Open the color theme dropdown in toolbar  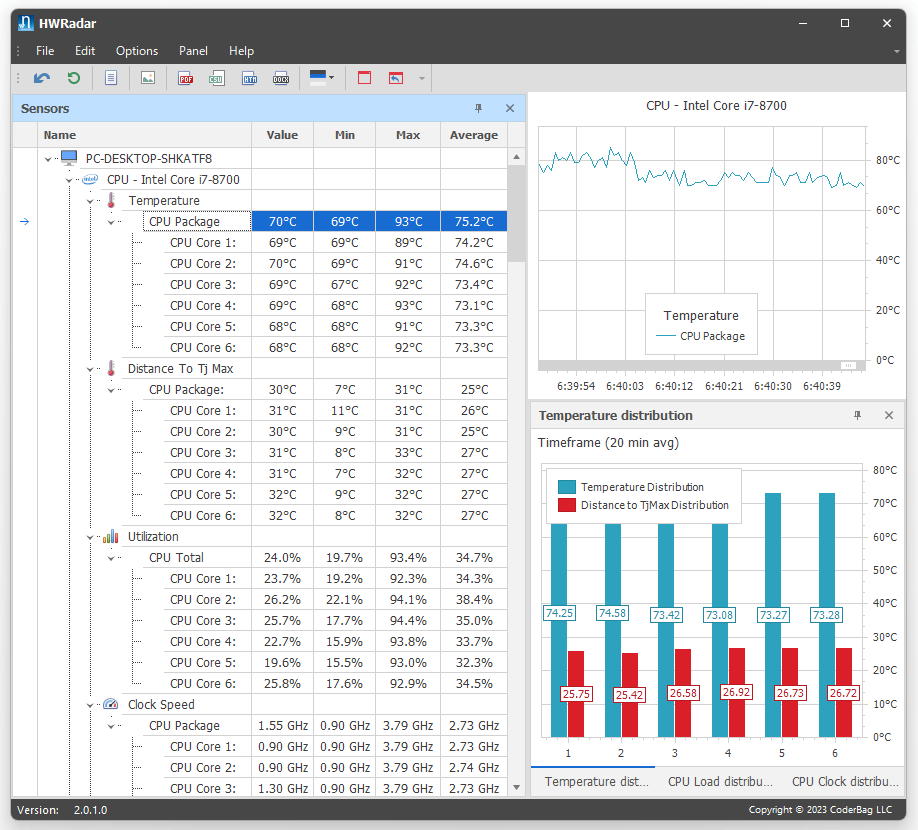(321, 78)
